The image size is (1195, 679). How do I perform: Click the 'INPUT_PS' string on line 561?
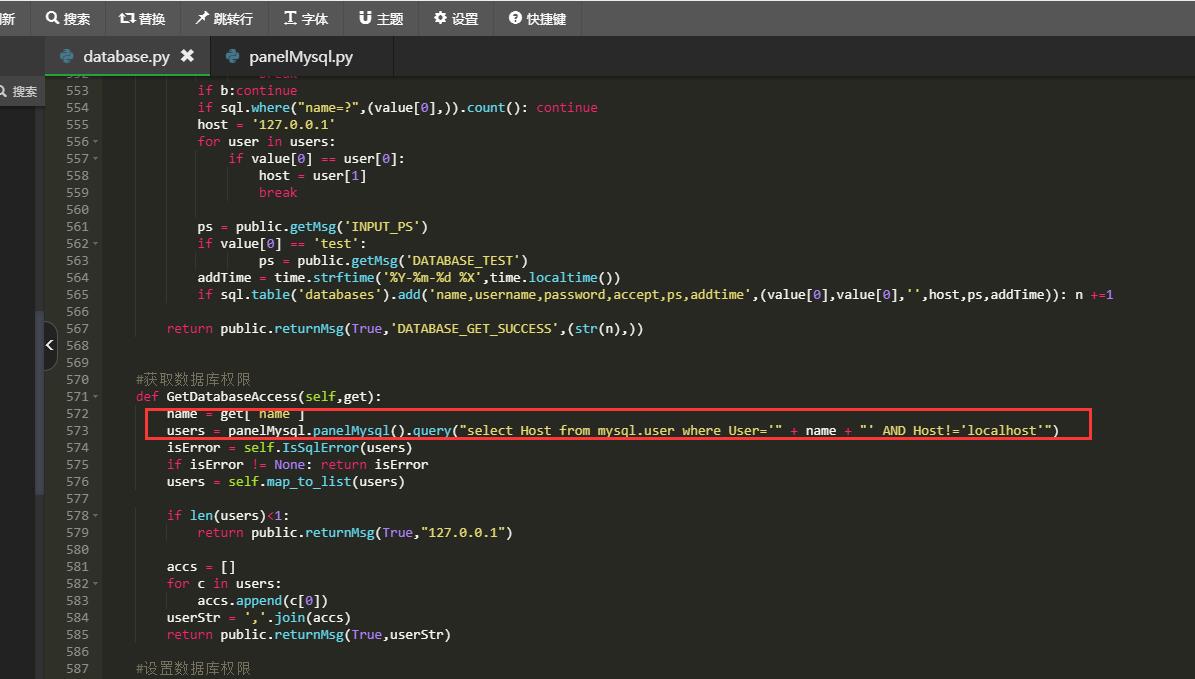pos(382,226)
